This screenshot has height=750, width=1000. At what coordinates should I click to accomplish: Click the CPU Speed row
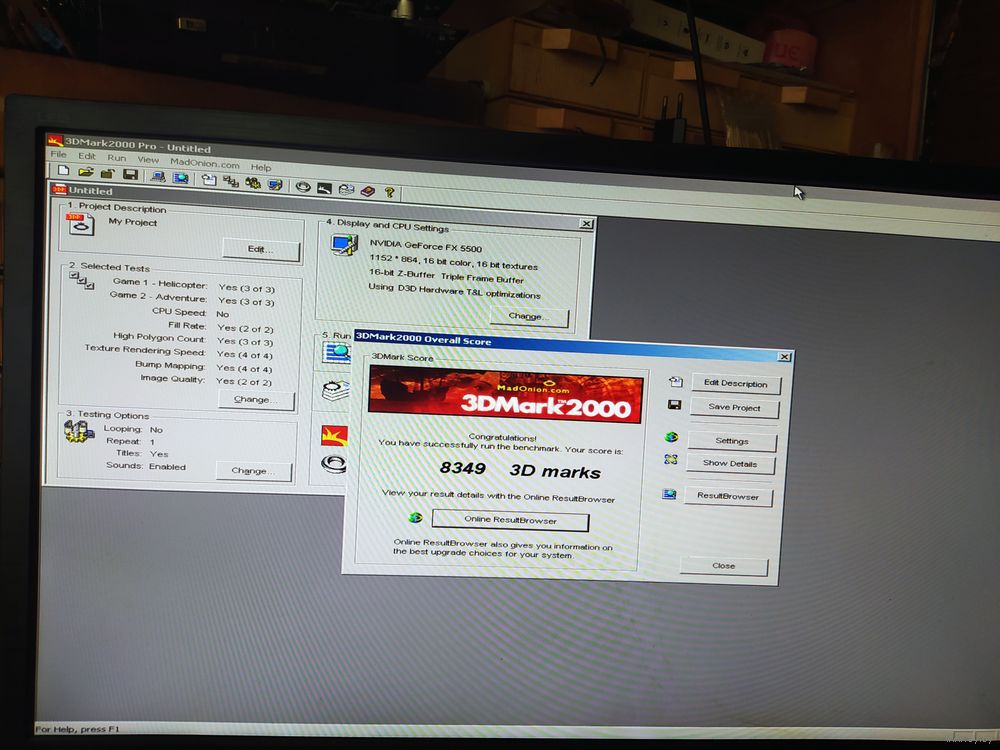click(x=190, y=312)
